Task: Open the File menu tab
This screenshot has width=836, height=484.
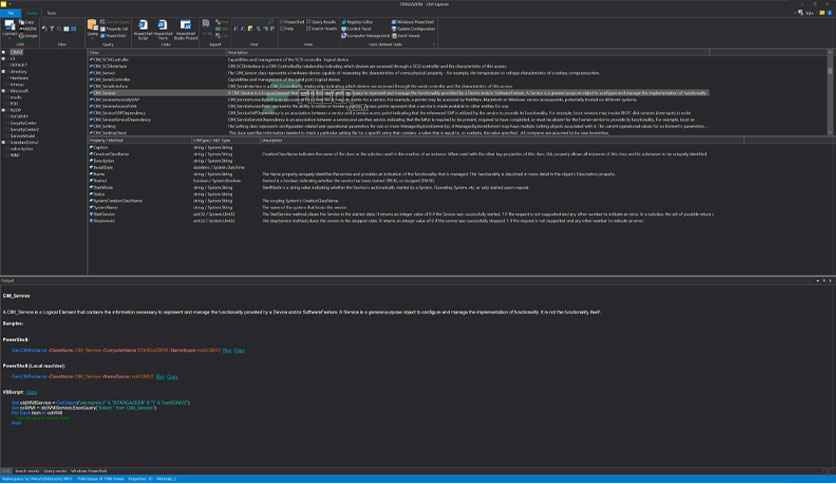Action: [11, 13]
